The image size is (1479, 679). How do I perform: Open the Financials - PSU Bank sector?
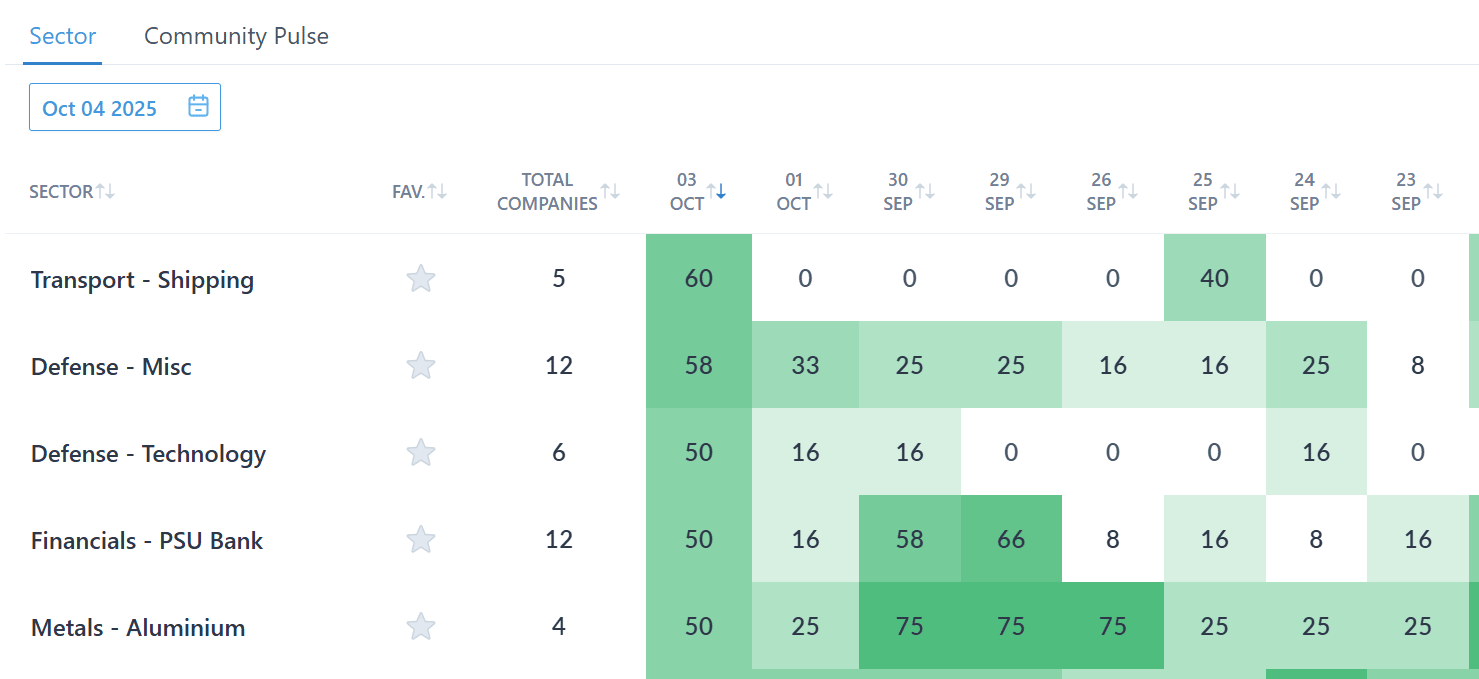tap(147, 541)
